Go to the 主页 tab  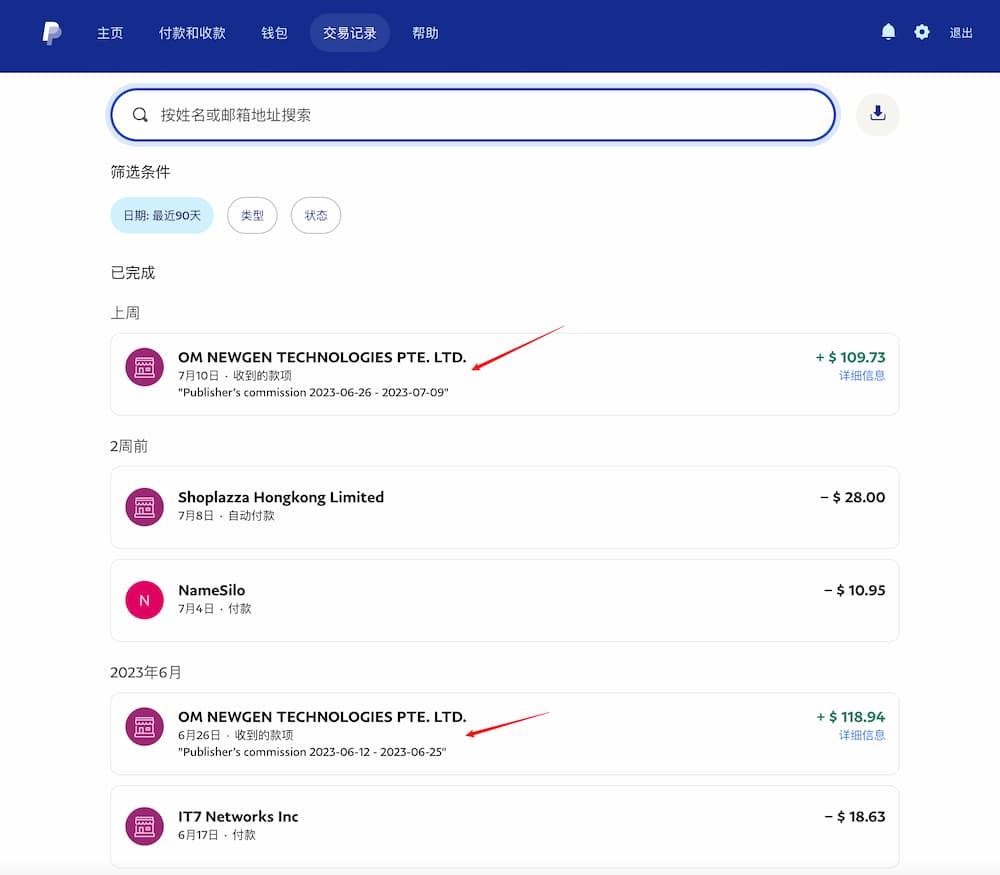pyautogui.click(x=110, y=33)
